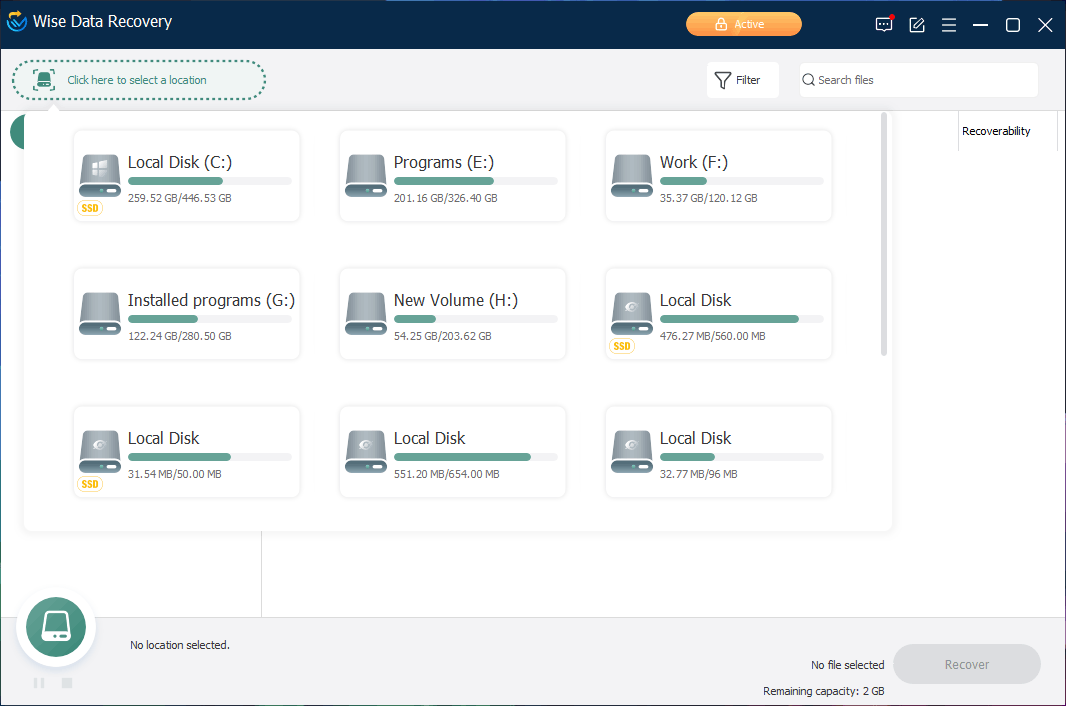The width and height of the screenshot is (1066, 706).
Task: Click the Programs (E:) usage bar
Action: 475,181
